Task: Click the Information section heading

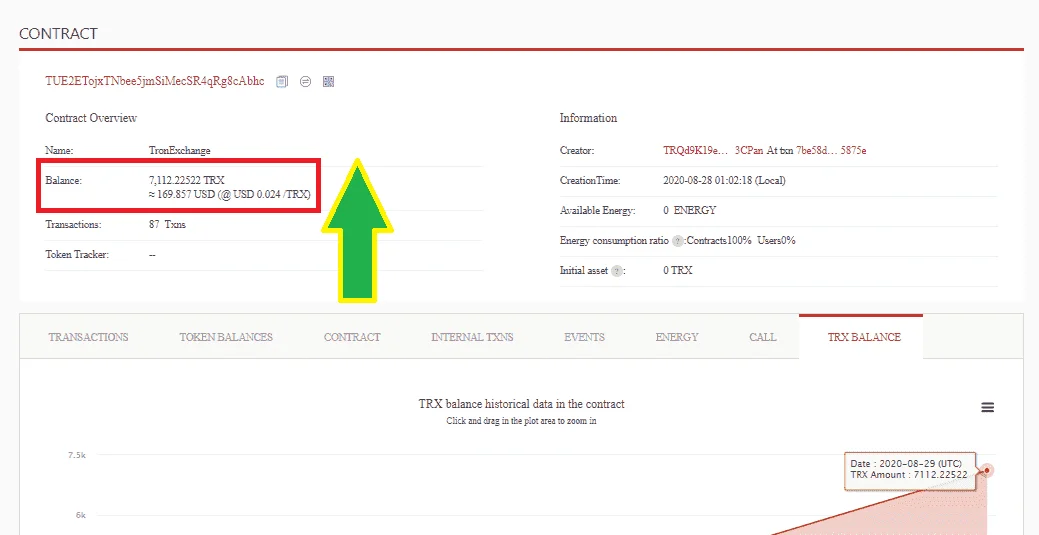Action: [x=588, y=118]
